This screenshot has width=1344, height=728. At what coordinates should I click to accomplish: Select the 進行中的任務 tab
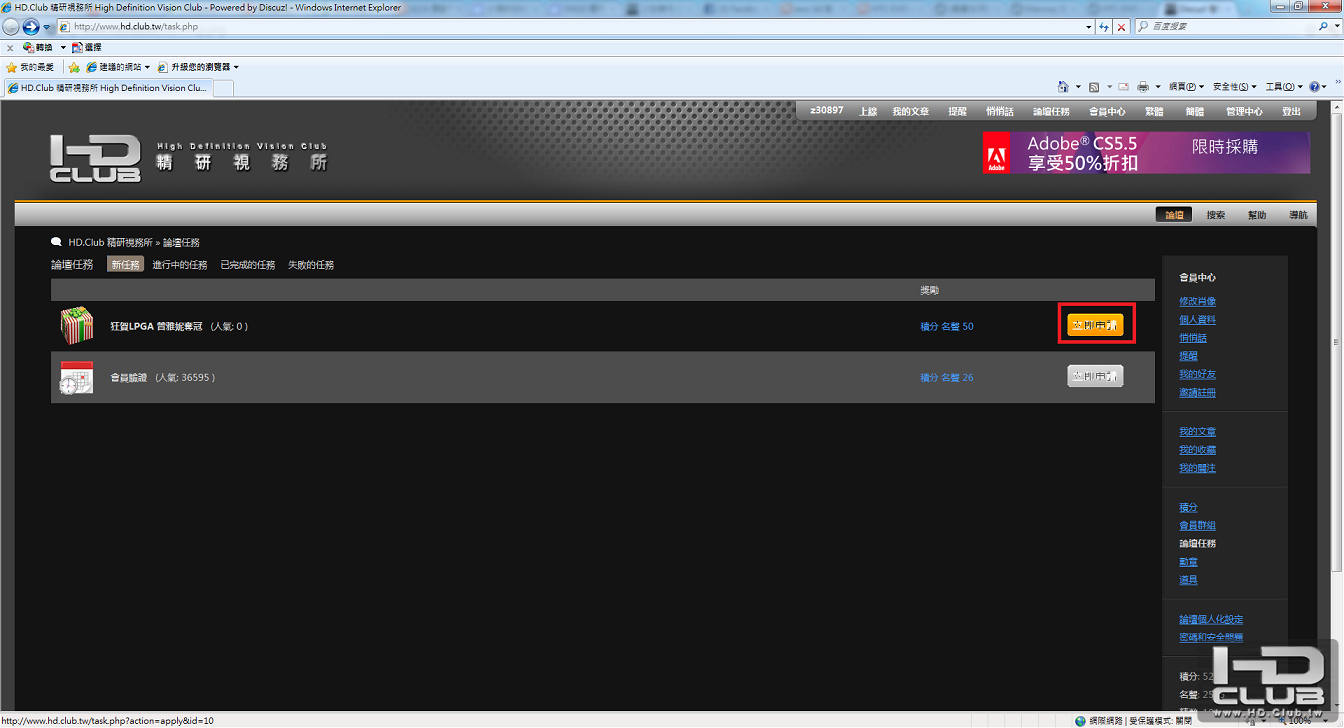coord(180,265)
